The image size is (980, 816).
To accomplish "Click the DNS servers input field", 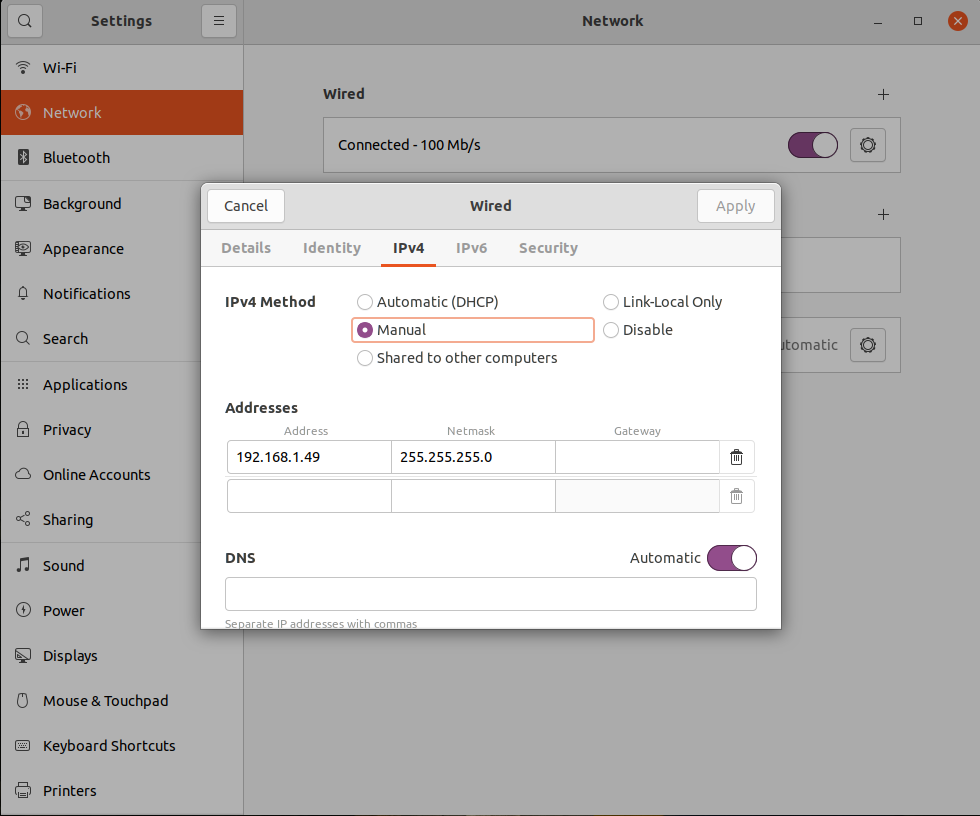I will pyautogui.click(x=491, y=594).
